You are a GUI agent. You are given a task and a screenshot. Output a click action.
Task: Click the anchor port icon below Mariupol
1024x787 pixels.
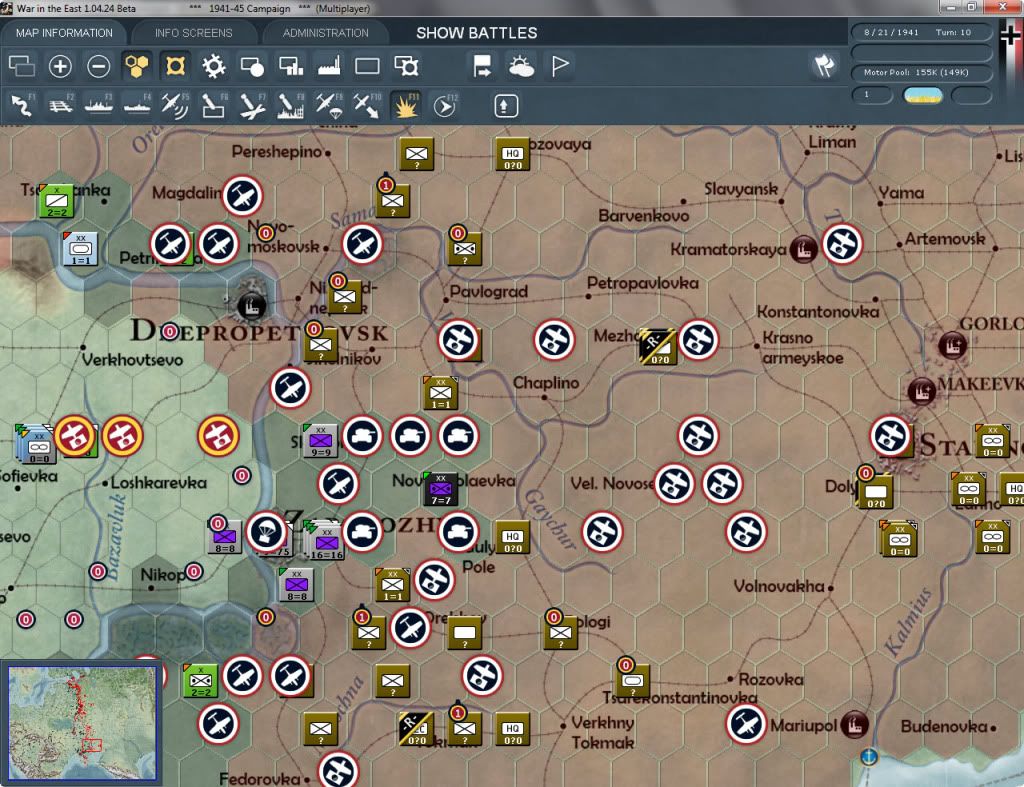click(x=869, y=757)
